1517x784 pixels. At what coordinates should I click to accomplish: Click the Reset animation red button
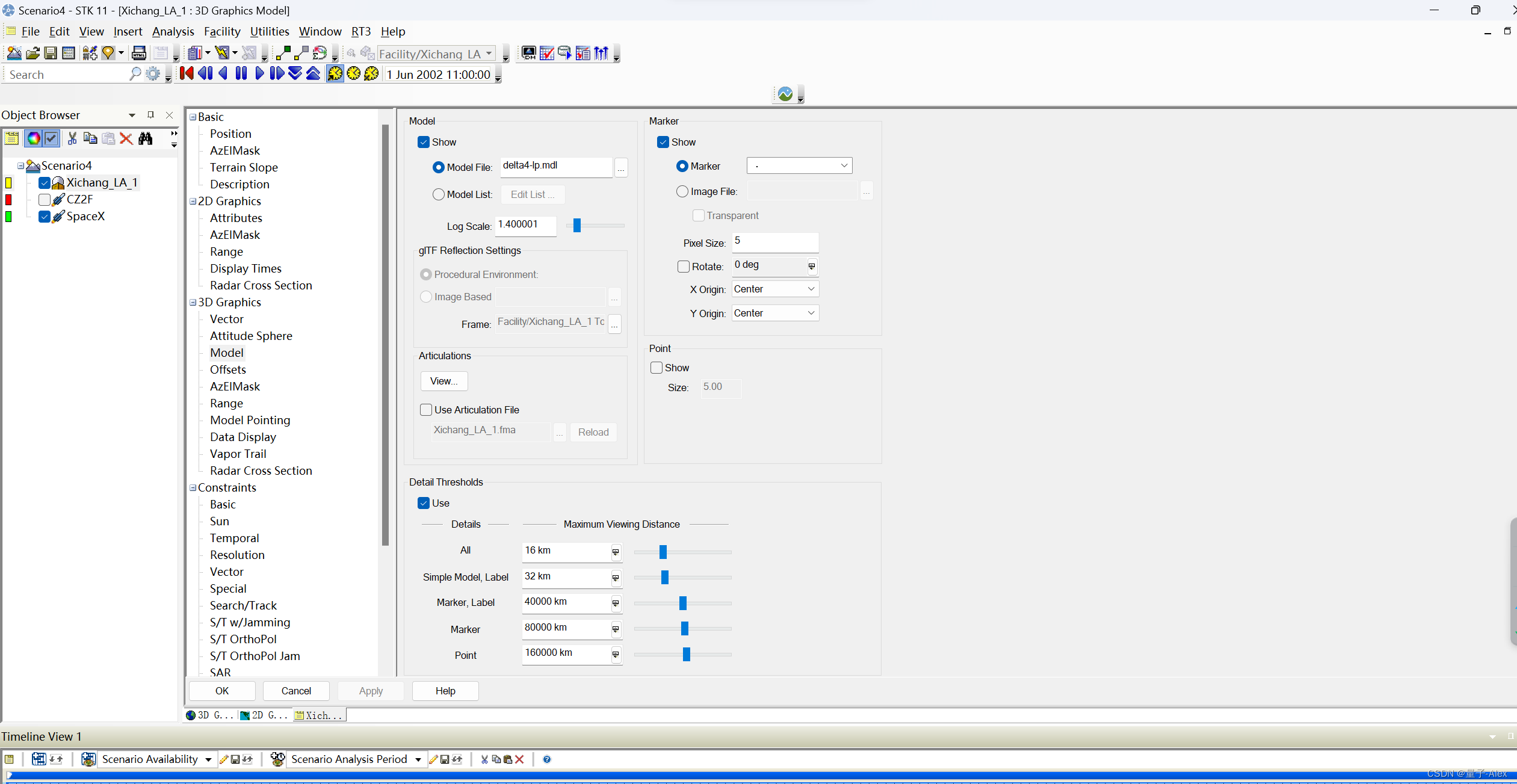click(x=187, y=73)
